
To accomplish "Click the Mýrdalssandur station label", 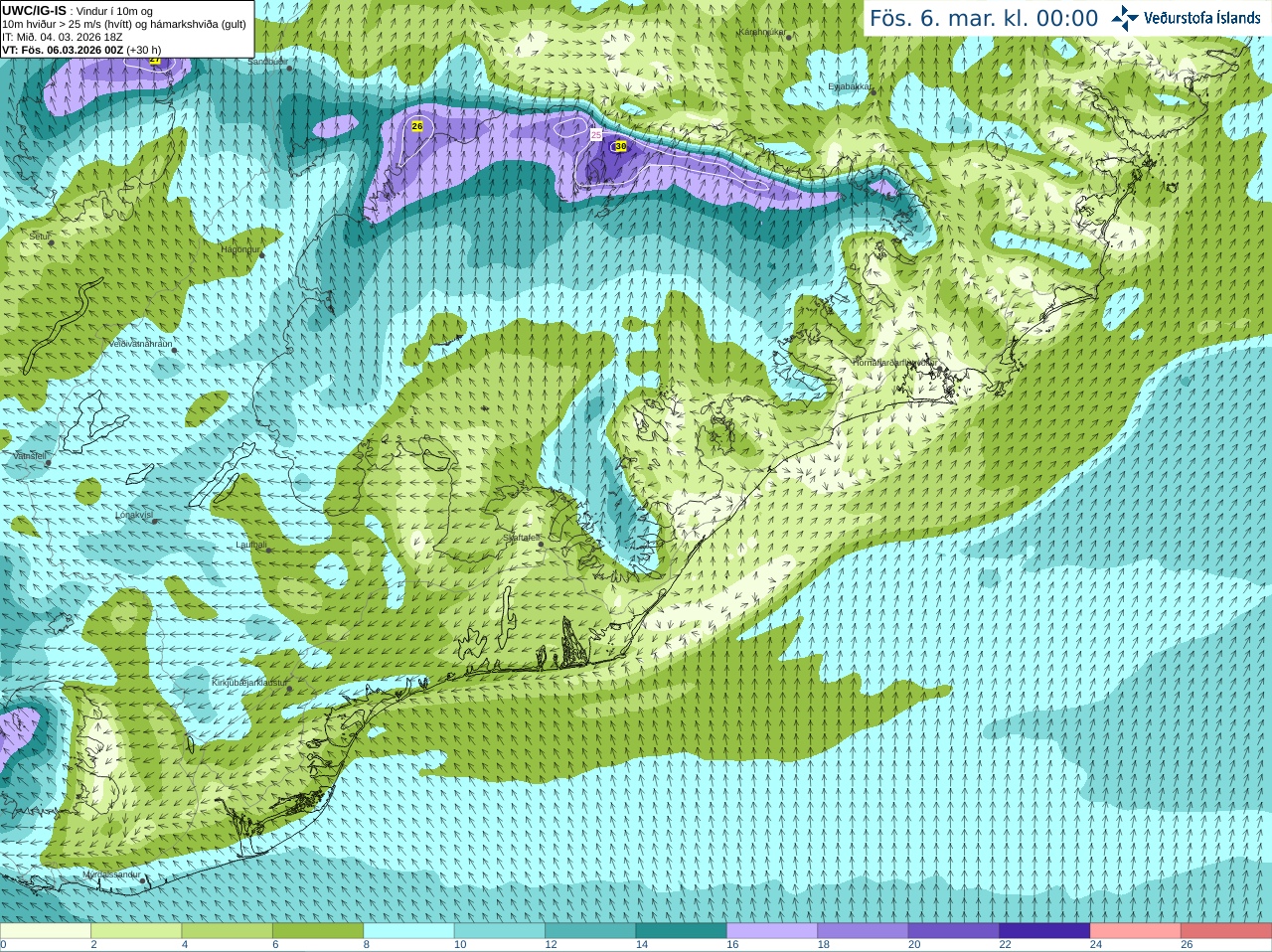I will click(111, 874).
